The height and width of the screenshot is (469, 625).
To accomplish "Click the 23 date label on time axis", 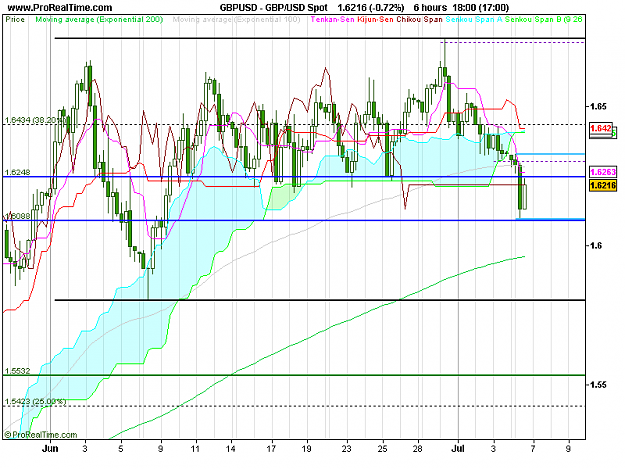I will coord(347,449).
